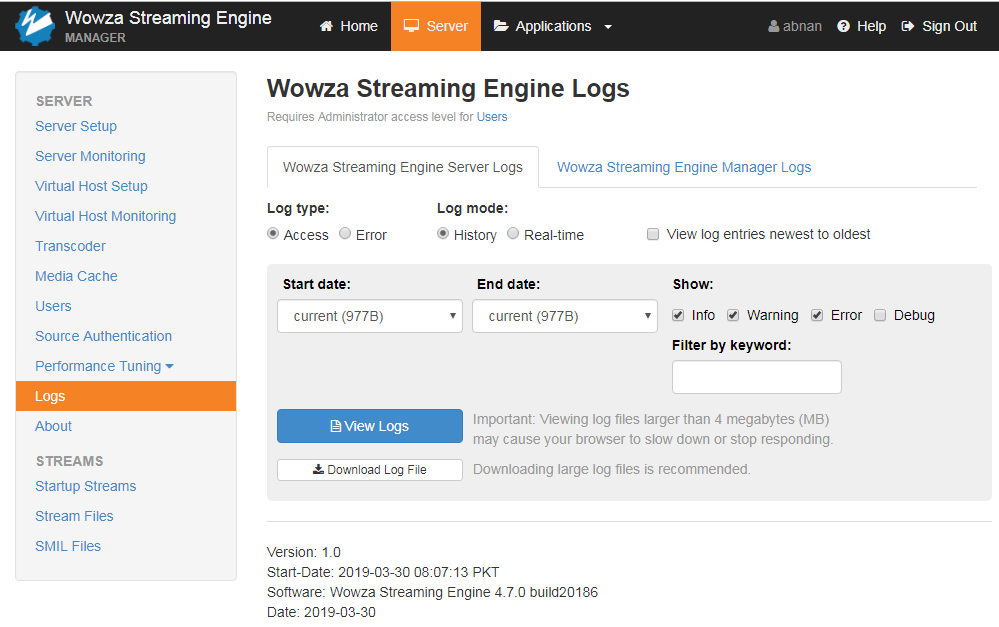Select the Error log type radio button

click(345, 234)
